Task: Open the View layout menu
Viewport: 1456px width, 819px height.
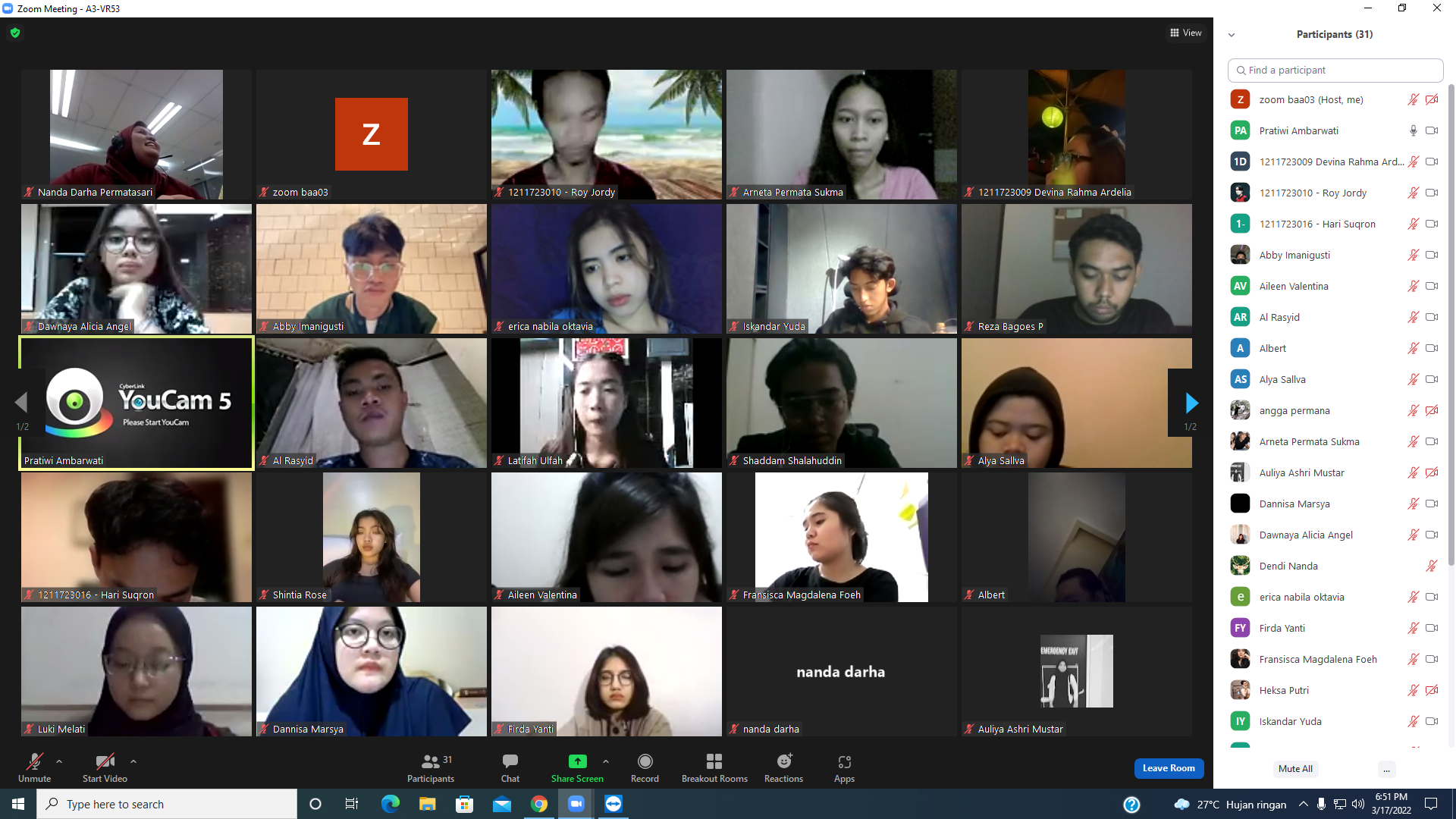Action: 1186,33
